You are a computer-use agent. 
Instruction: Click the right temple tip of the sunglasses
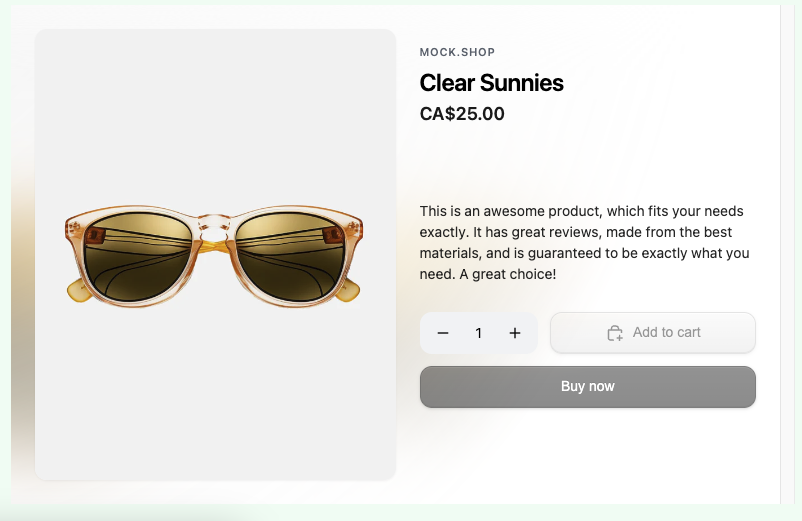[x=349, y=291]
